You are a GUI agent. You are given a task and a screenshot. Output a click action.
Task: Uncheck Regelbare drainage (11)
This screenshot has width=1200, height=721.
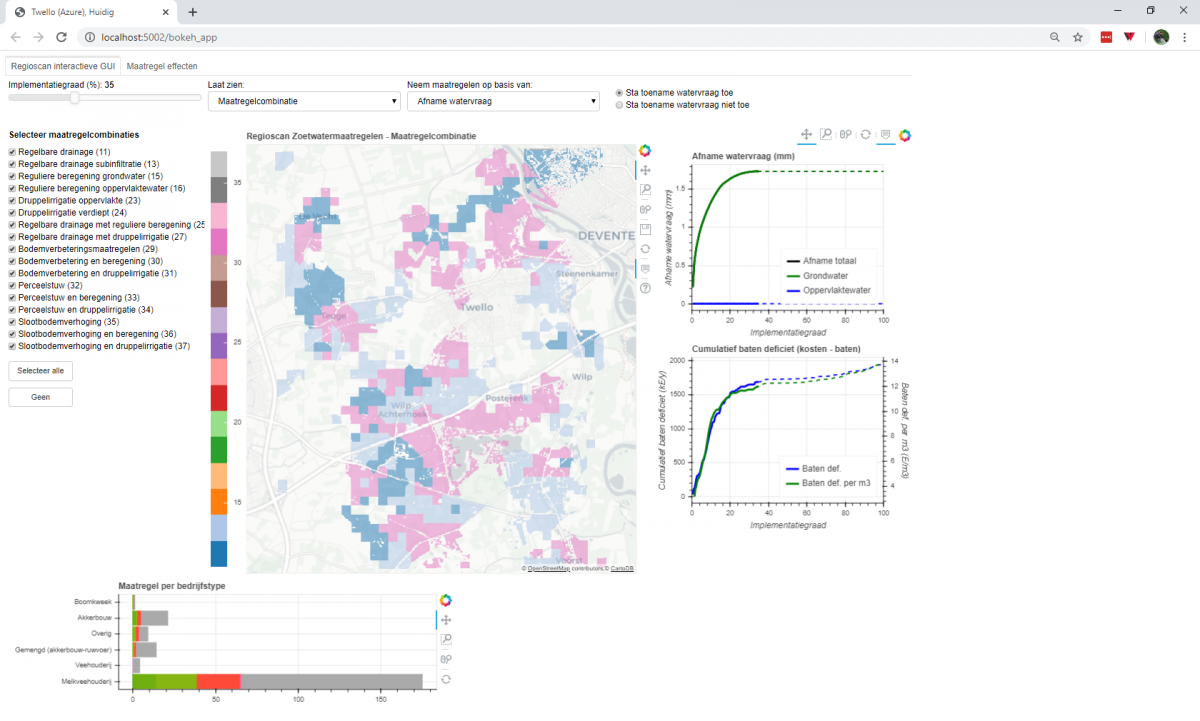pos(12,152)
